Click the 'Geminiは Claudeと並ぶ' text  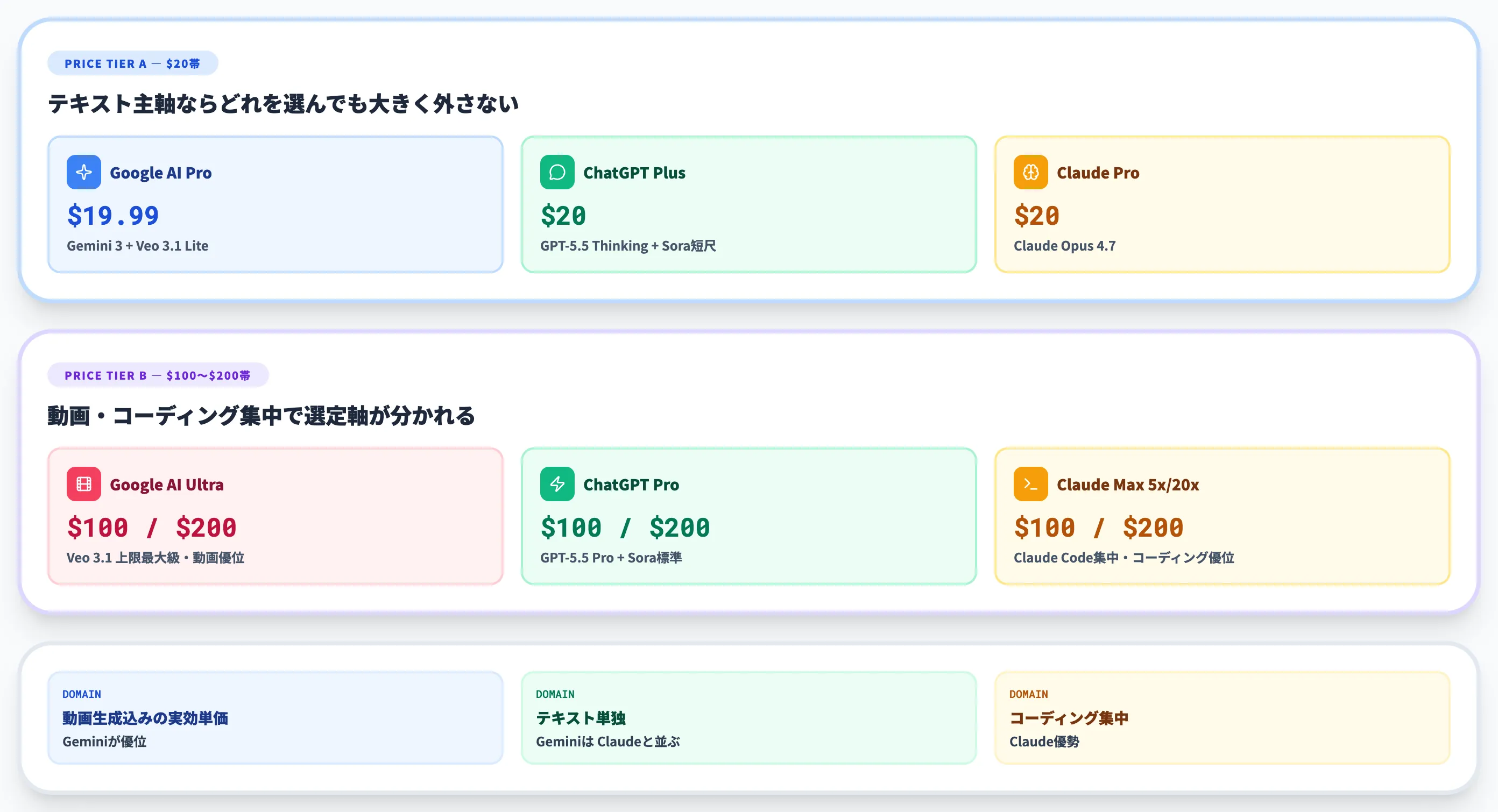coord(607,742)
